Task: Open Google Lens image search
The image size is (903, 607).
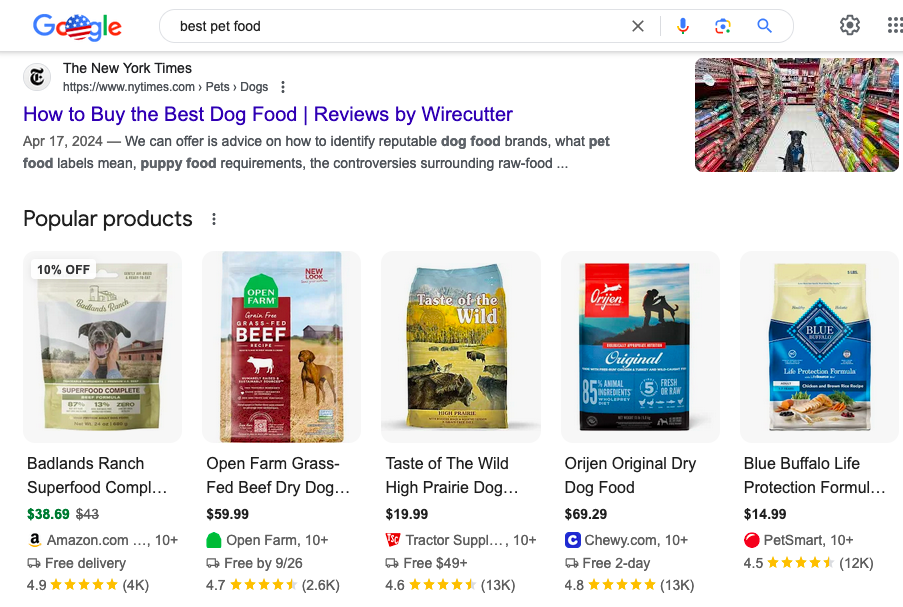Action: (x=723, y=26)
